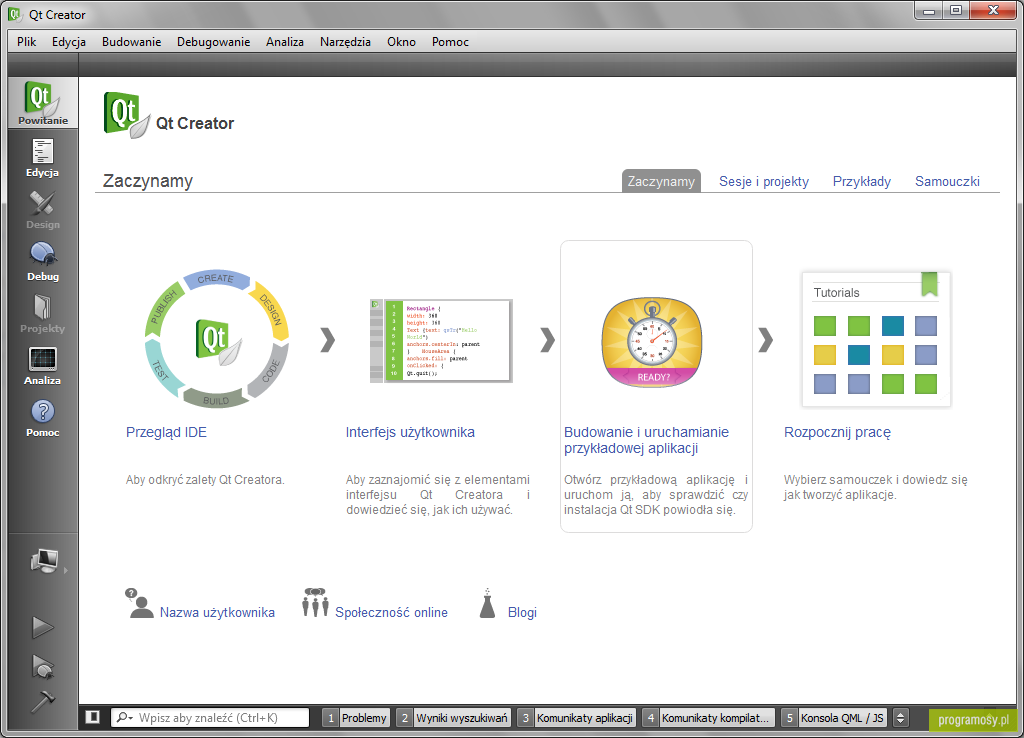1024x738 pixels.
Task: Open the Narzędzia menu
Action: (345, 42)
